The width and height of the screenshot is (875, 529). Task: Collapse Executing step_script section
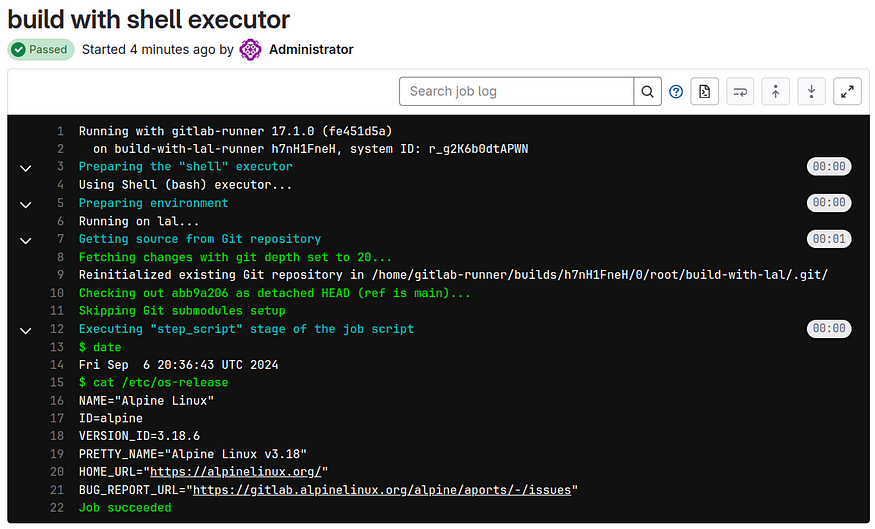(26, 330)
